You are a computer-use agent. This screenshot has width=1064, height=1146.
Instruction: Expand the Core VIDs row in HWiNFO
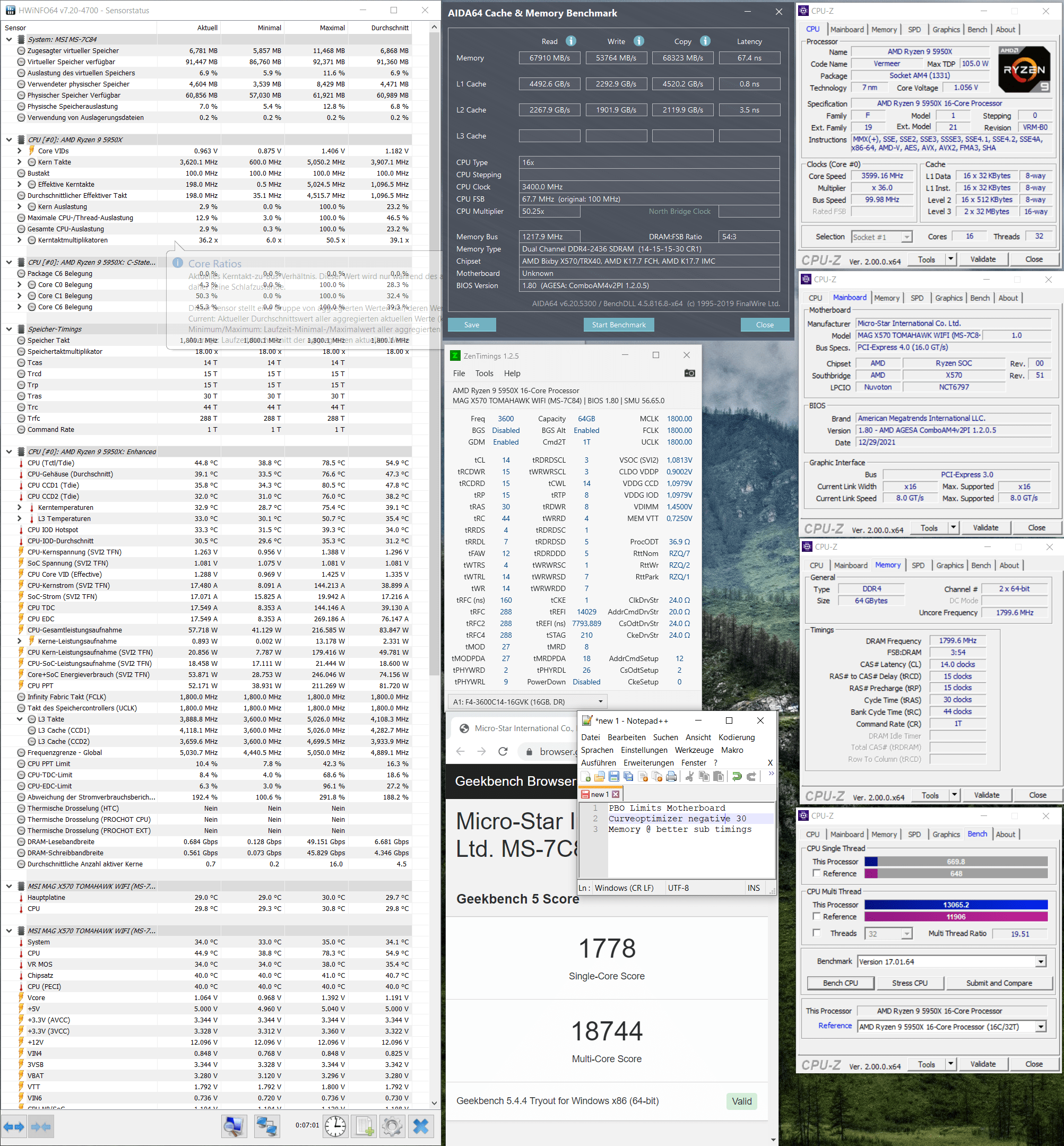click(19, 151)
